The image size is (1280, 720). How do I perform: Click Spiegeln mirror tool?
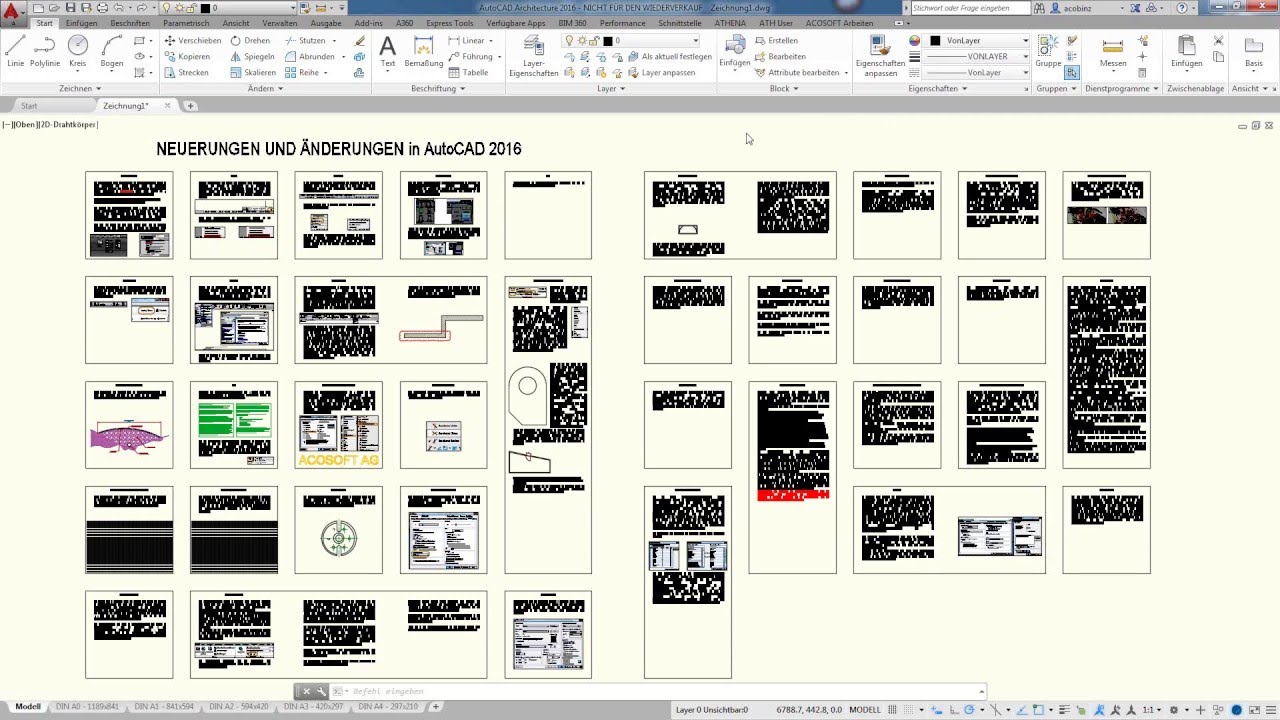[x=252, y=57]
